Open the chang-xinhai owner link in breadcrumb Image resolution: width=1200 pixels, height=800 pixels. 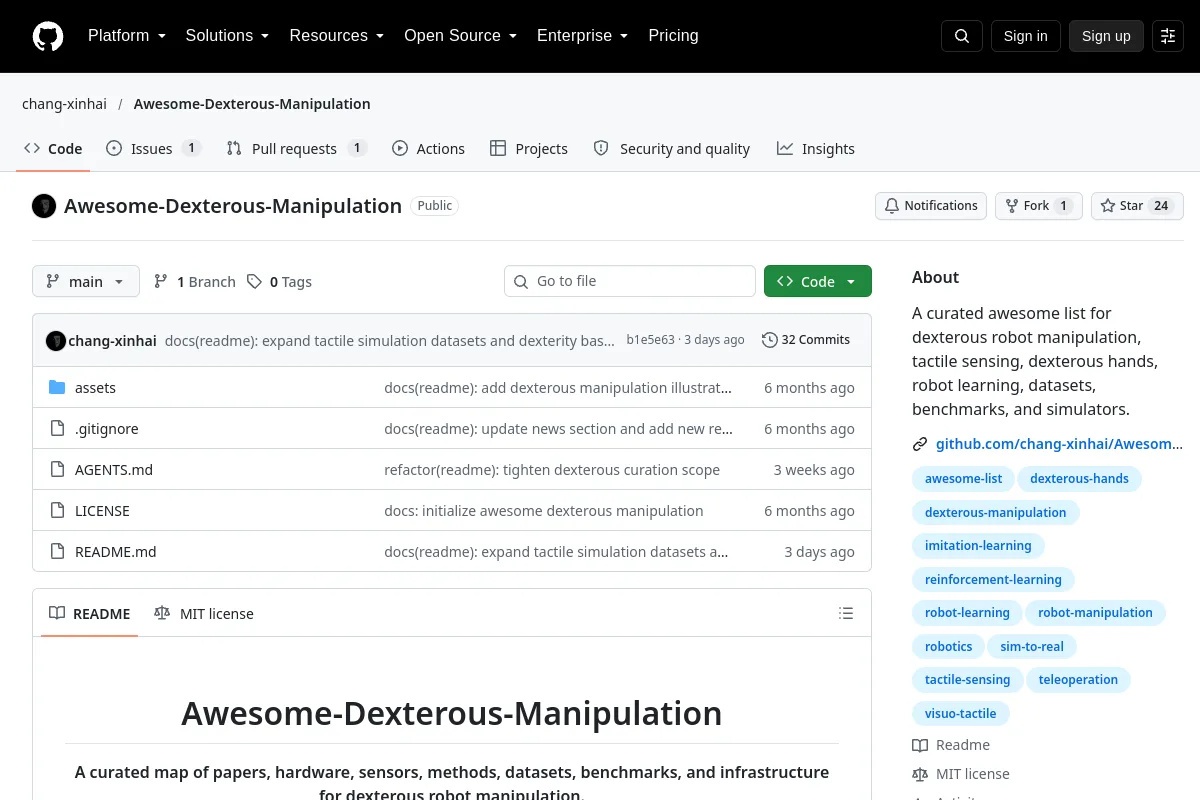click(x=64, y=104)
